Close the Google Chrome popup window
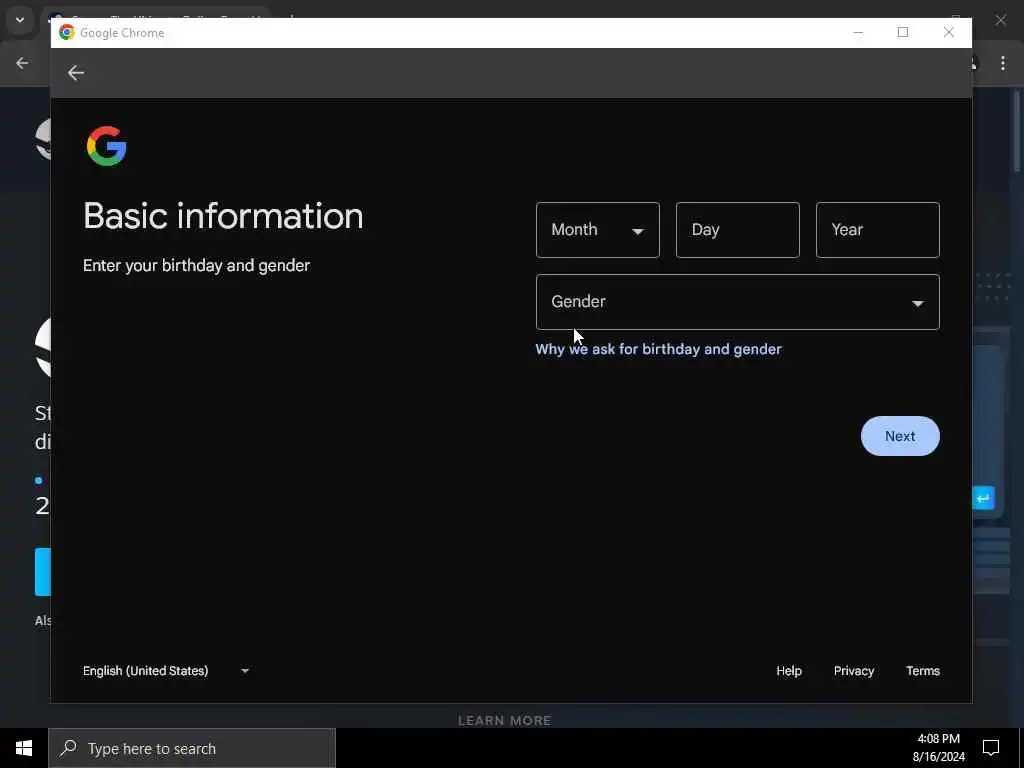 click(x=948, y=32)
